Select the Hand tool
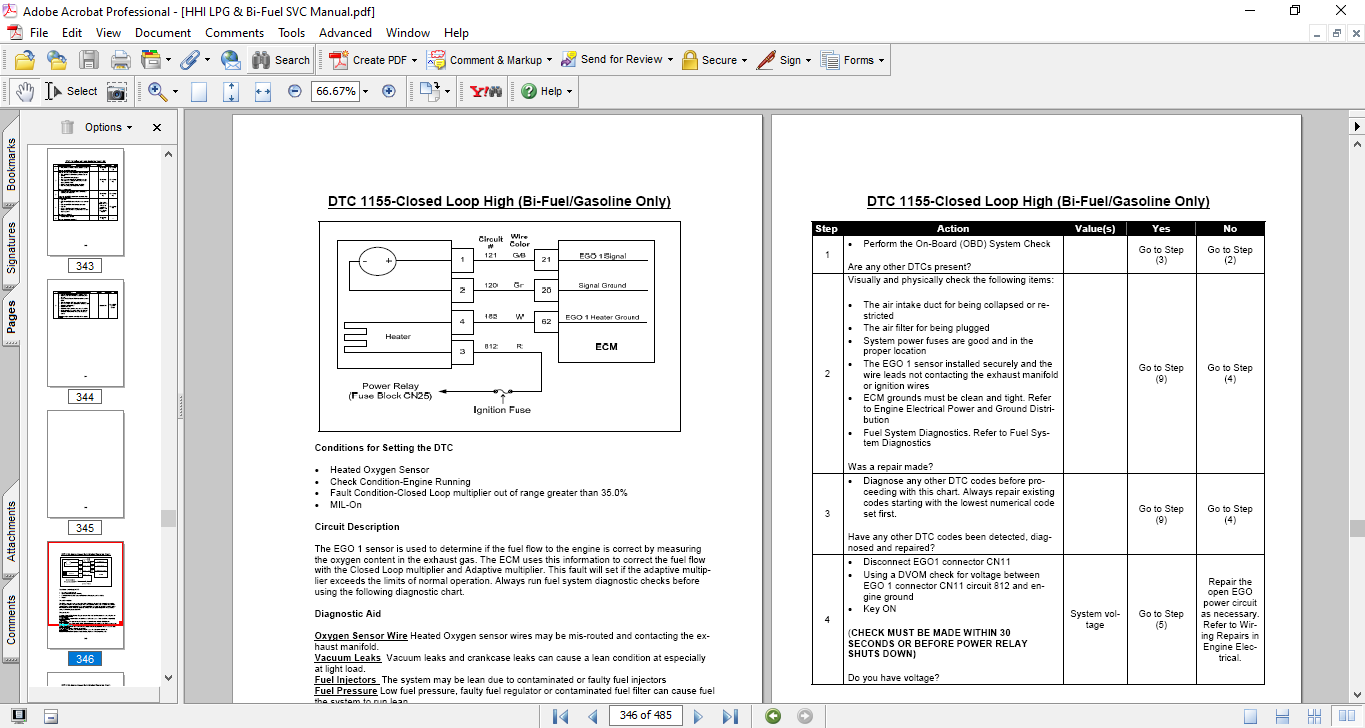Screen dimensions: 1365x728 click(x=23, y=91)
